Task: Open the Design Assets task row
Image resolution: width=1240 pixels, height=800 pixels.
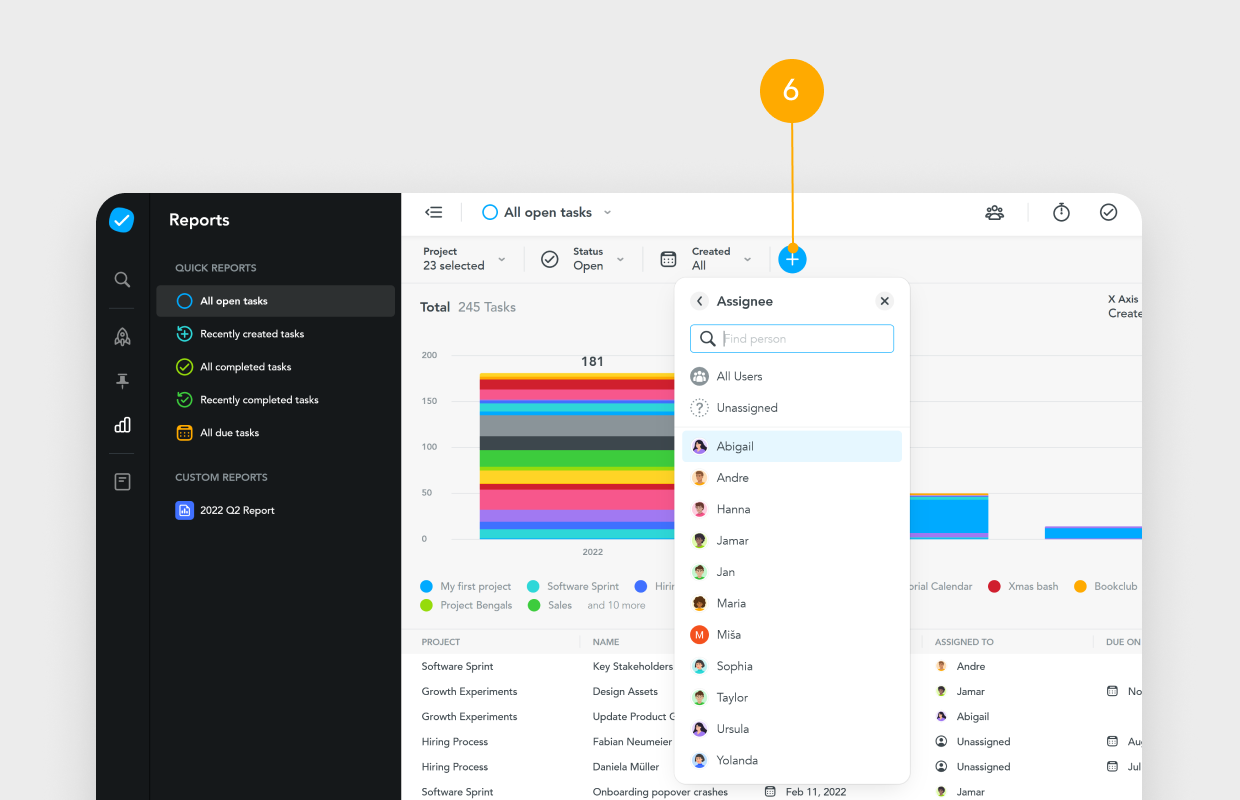Action: [625, 691]
